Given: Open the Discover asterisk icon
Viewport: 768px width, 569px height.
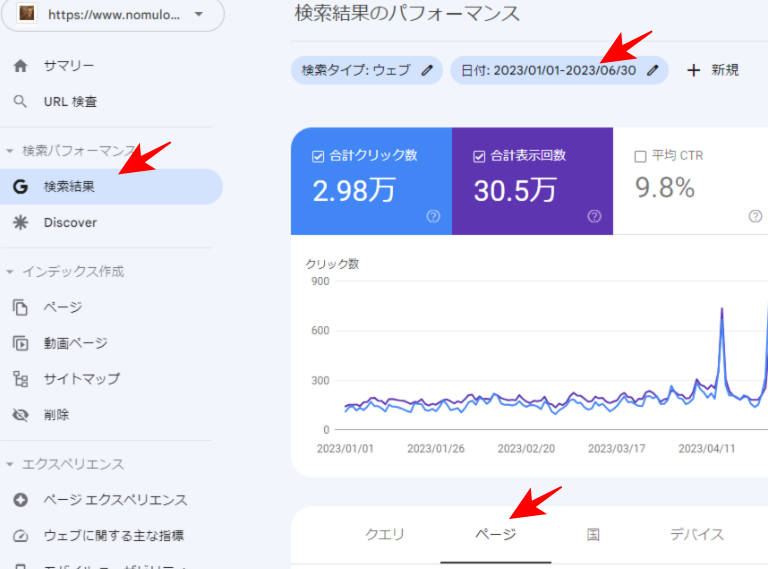Looking at the screenshot, I should [20, 222].
